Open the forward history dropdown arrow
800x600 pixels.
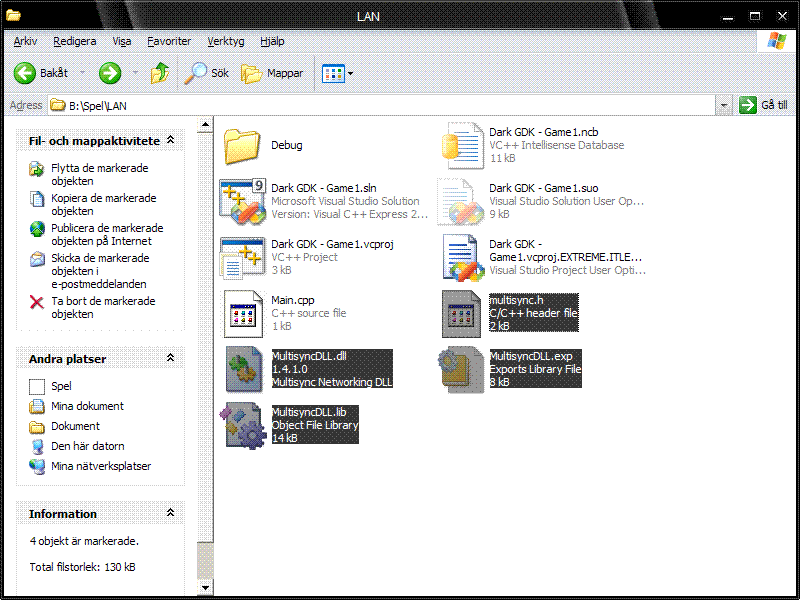[x=135, y=73]
